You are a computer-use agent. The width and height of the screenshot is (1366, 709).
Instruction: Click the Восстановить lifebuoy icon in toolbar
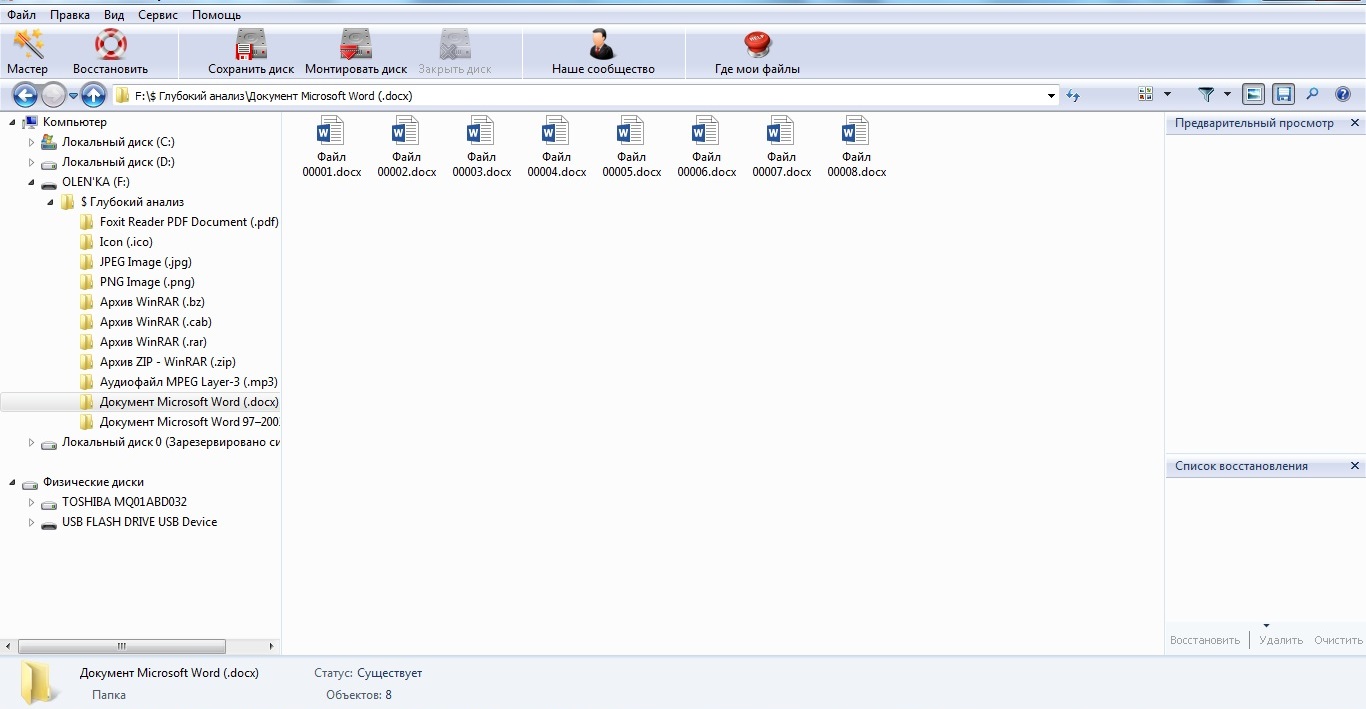click(x=110, y=53)
